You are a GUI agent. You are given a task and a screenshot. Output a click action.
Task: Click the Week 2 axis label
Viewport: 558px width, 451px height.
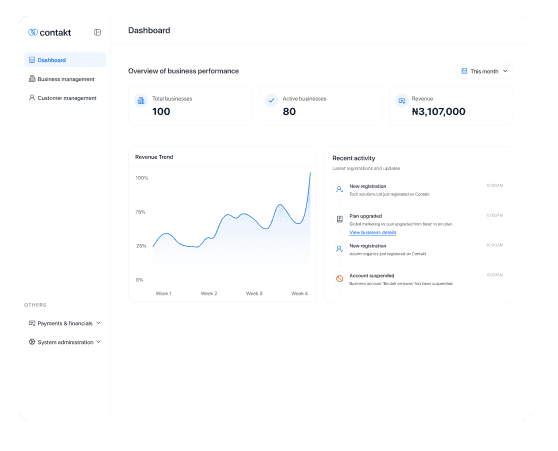(x=209, y=293)
